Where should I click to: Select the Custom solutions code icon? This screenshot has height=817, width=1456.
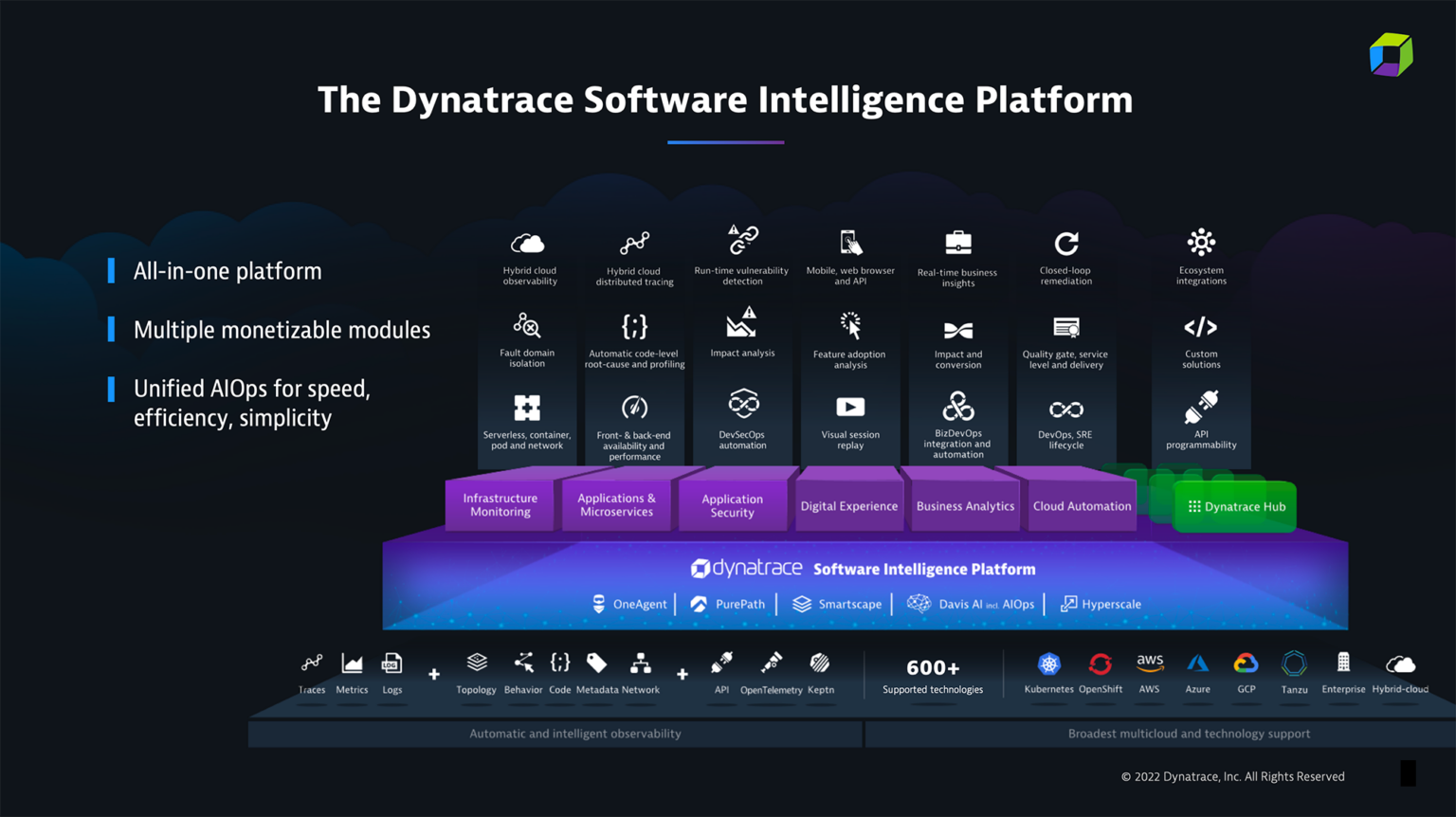coord(1201,328)
